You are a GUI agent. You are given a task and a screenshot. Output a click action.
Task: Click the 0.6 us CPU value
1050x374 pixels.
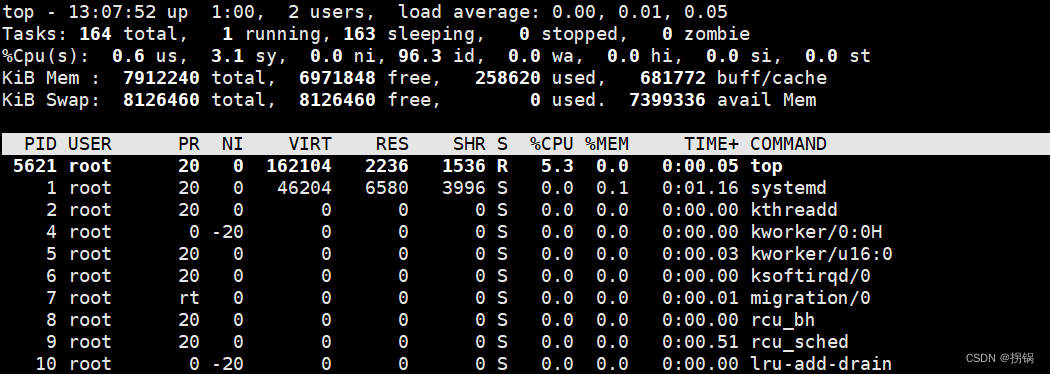tap(129, 56)
